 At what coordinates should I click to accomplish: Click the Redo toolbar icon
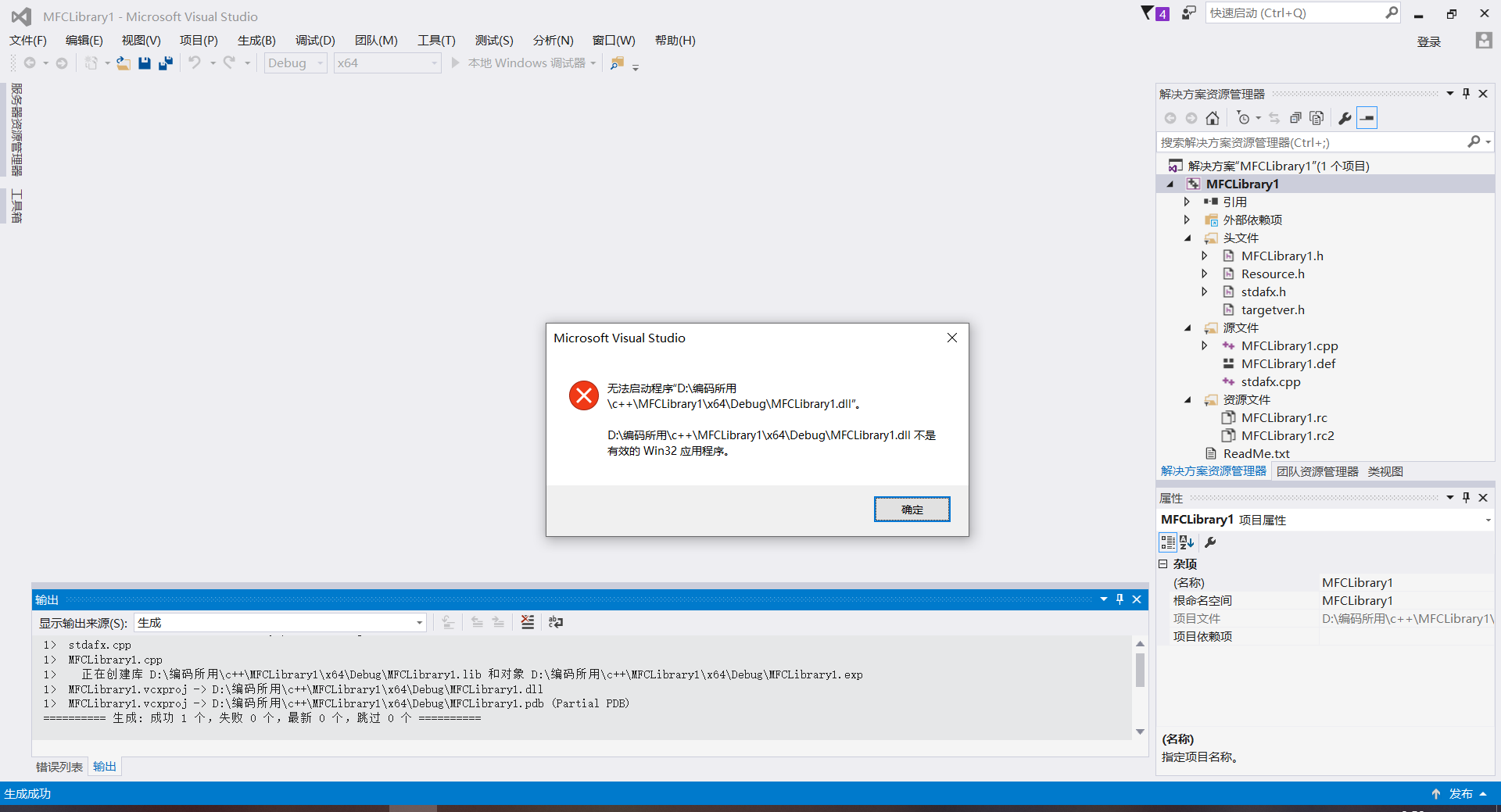tap(229, 63)
